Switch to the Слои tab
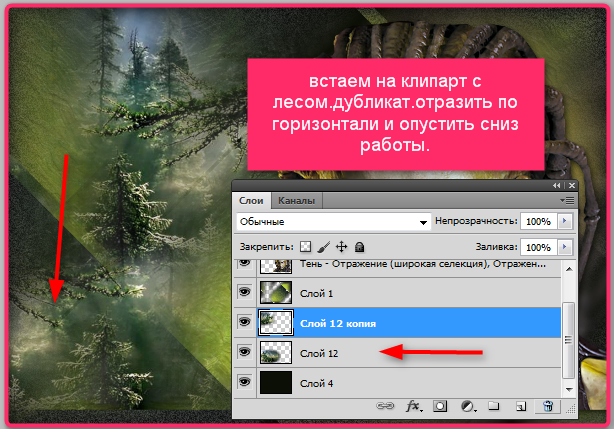This screenshot has width=614, height=429. tap(251, 200)
